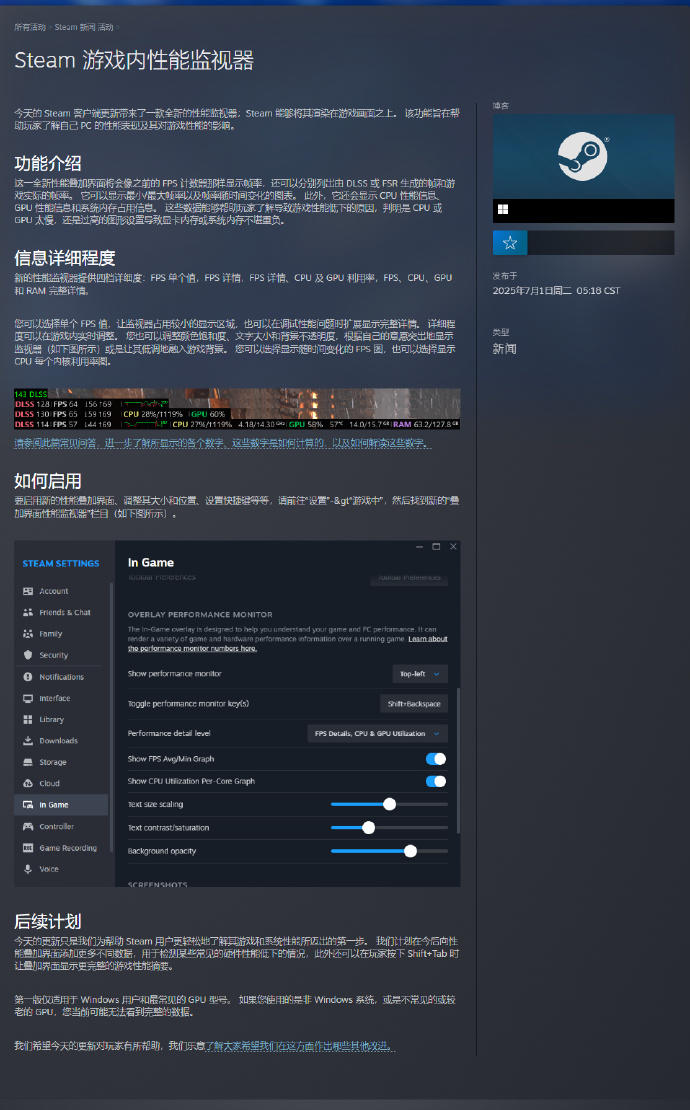This screenshot has height=1110, width=690.
Task: Click the star follow icon under Steam capsule
Action: (510, 243)
